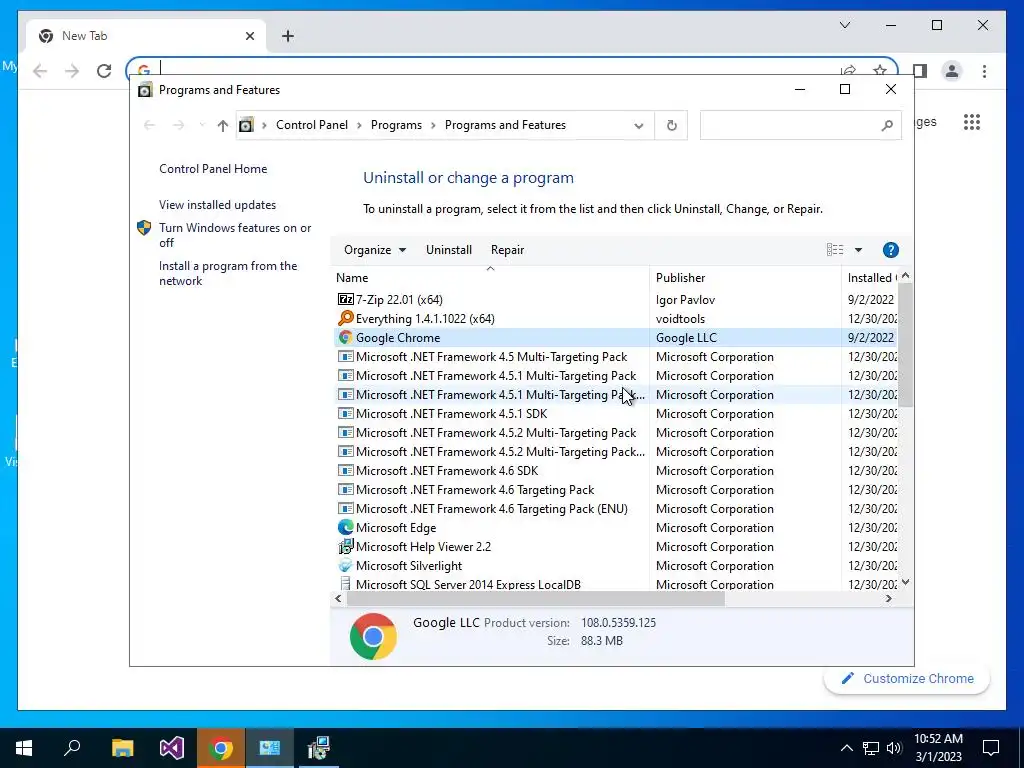The image size is (1024, 768).
Task: Sort by the Publisher column header
Action: click(x=745, y=278)
